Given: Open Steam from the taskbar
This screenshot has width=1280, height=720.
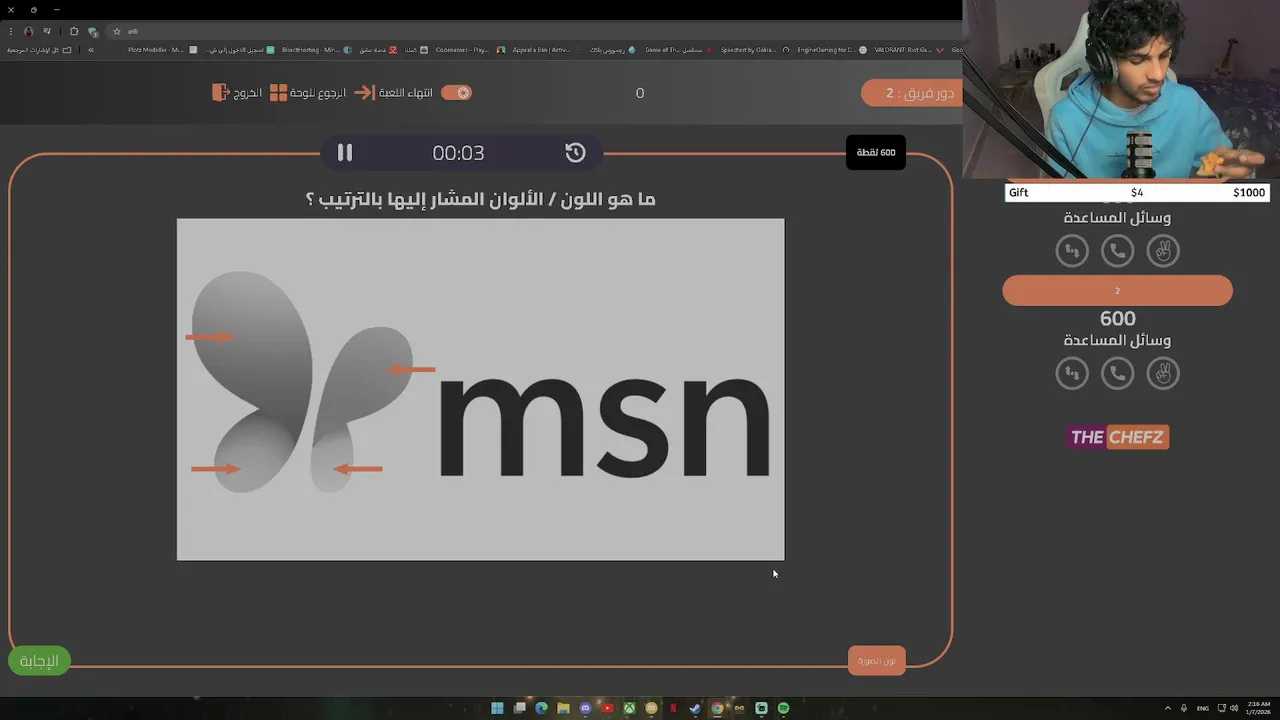Looking at the screenshot, I should 695,708.
